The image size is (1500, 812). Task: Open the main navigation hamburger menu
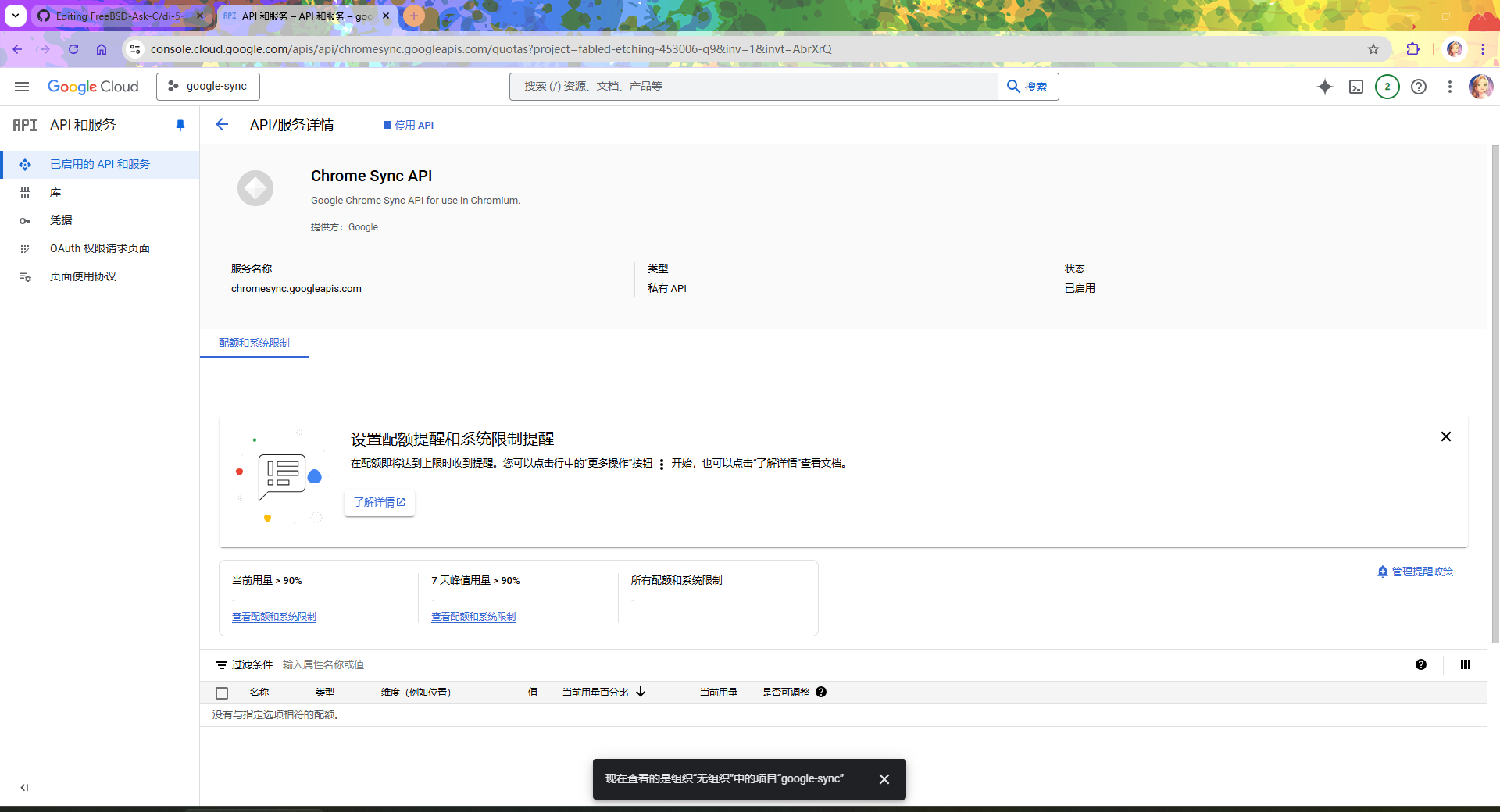[x=22, y=87]
